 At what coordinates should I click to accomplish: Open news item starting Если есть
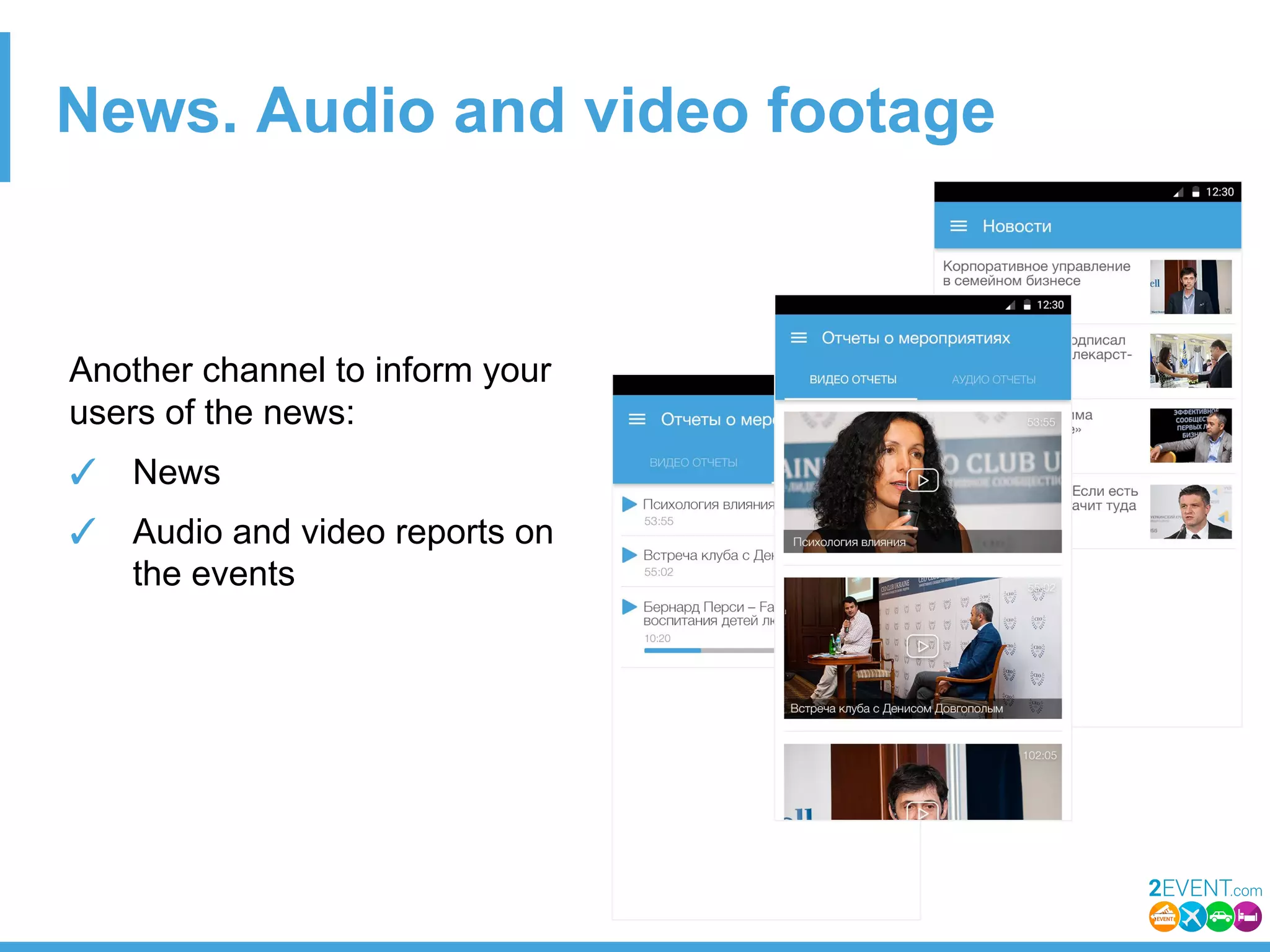1105,498
